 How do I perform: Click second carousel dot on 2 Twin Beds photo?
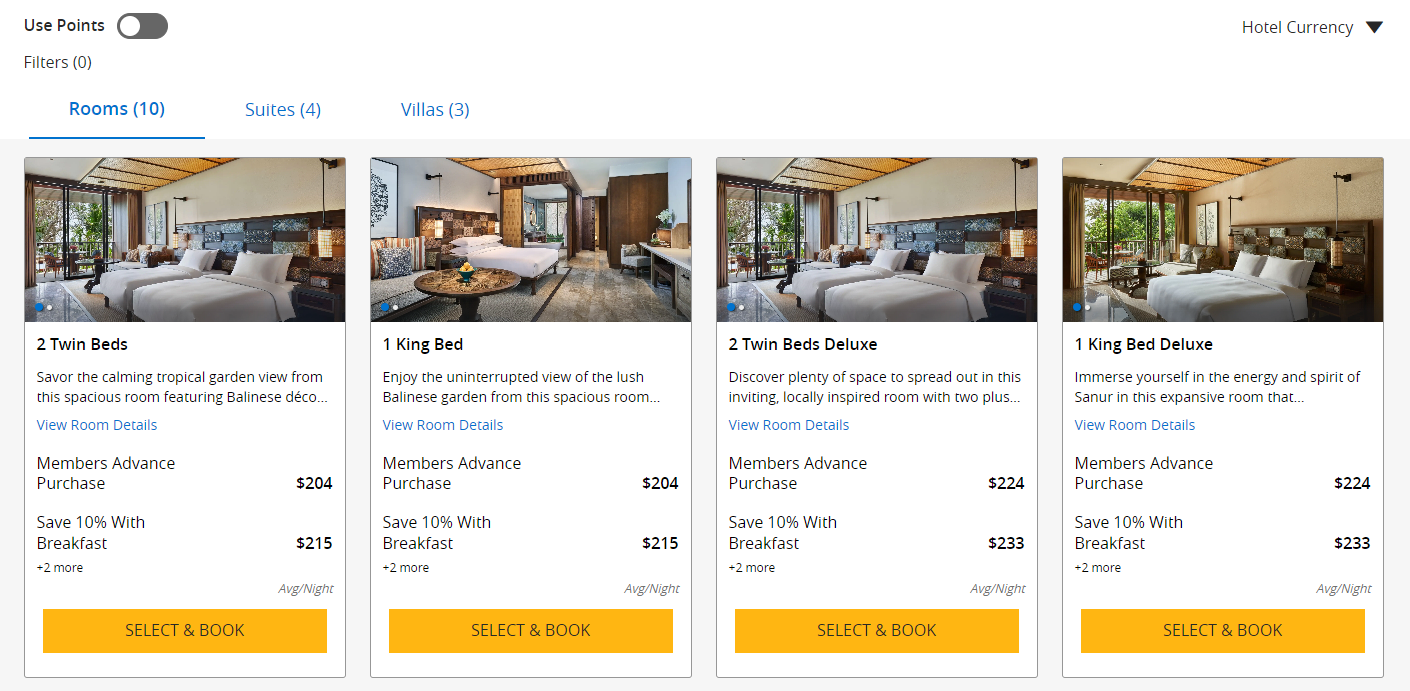tap(51, 307)
